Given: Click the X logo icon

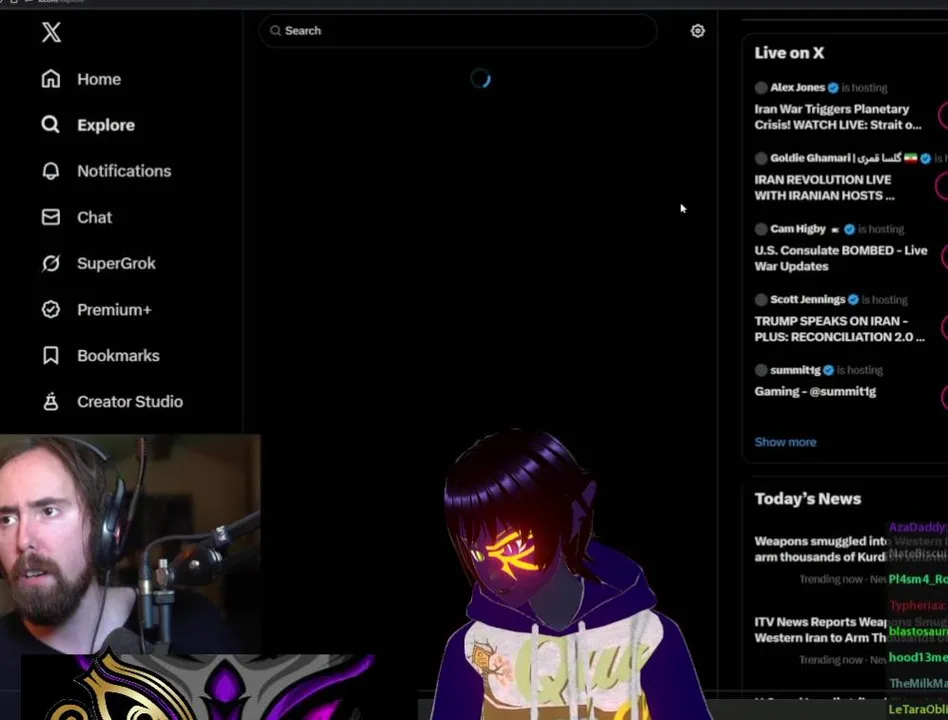Looking at the screenshot, I should pos(51,32).
